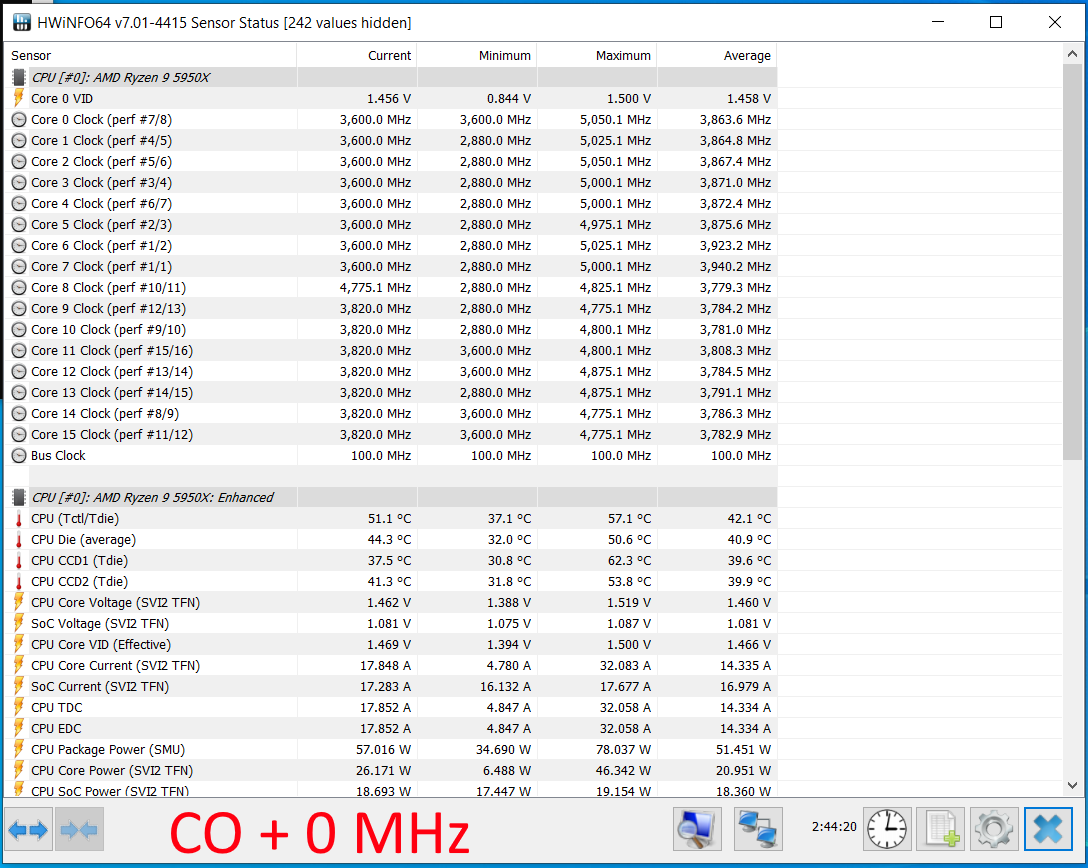
Task: Maximize the HWiNFO64 window
Action: [x=996, y=22]
